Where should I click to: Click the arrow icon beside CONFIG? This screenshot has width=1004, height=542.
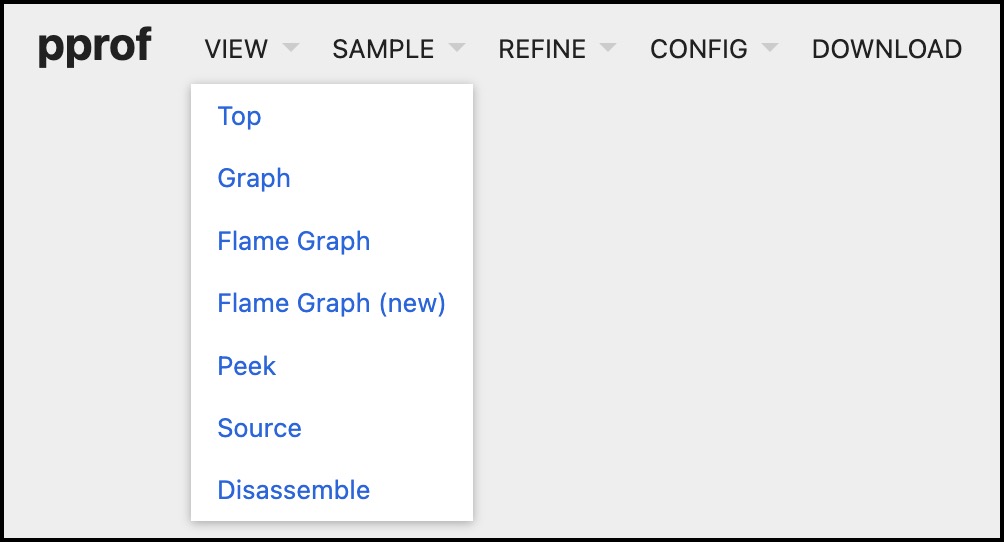tap(769, 48)
